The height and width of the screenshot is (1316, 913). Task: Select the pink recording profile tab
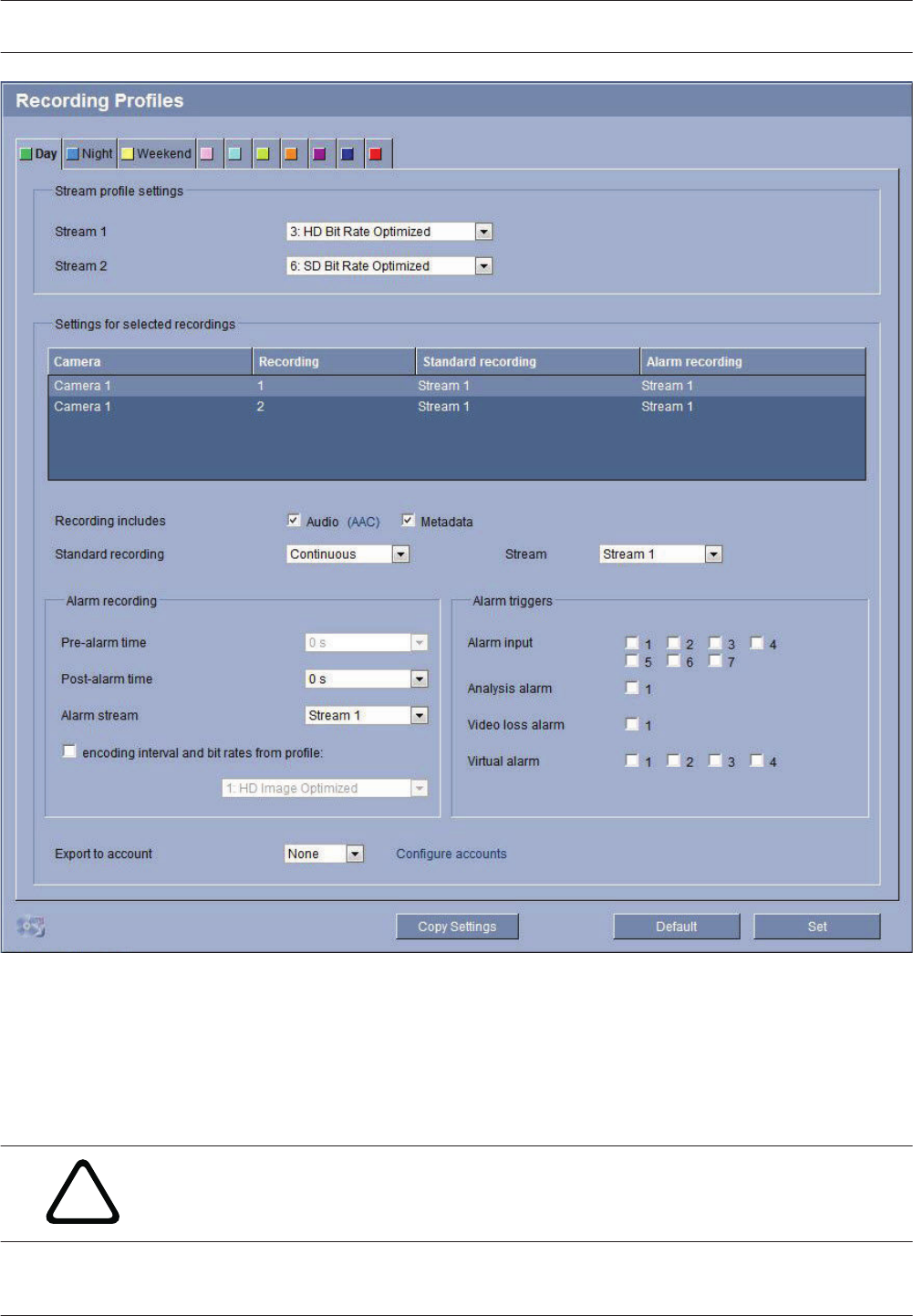(207, 154)
